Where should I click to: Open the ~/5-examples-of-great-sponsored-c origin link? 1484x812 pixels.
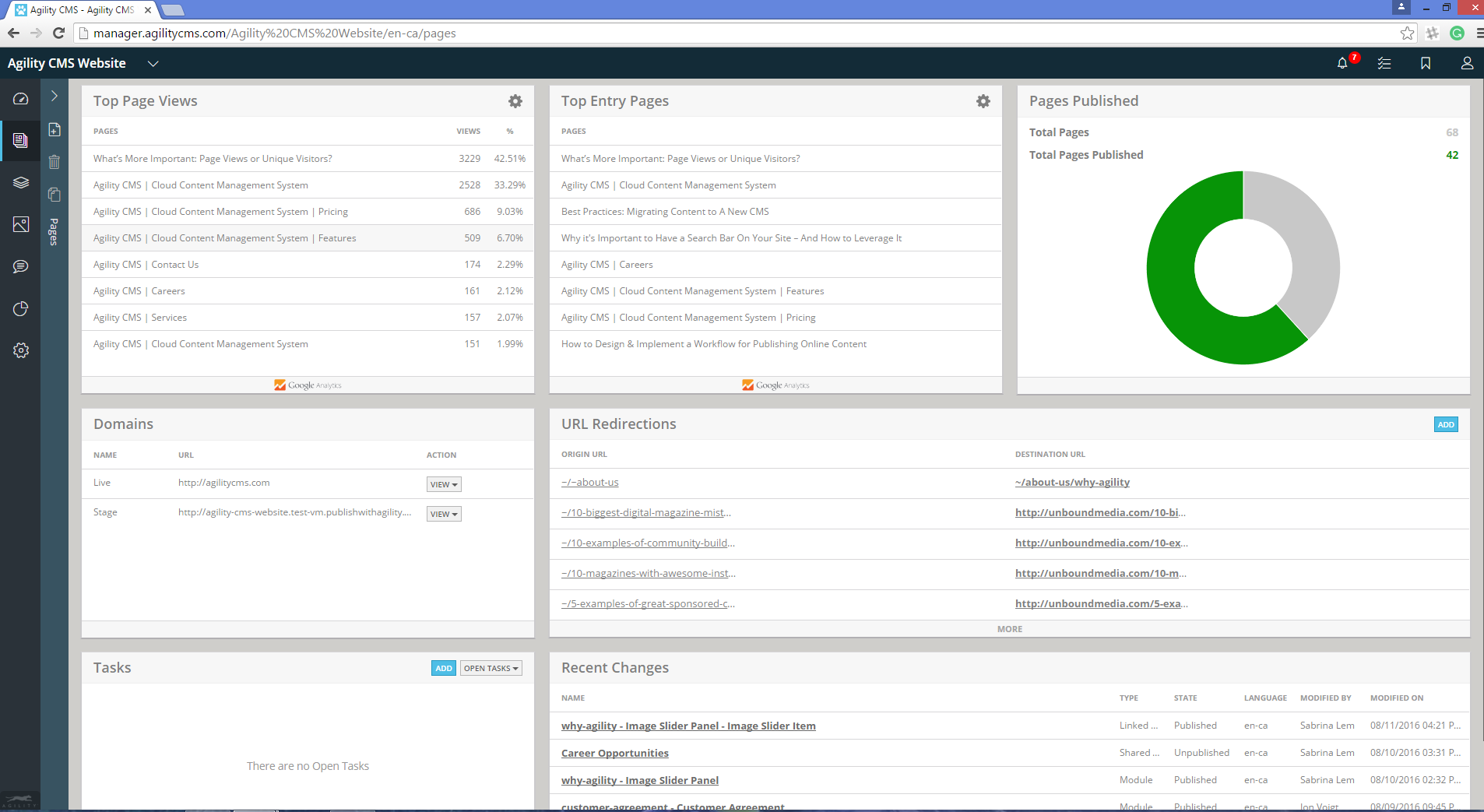click(x=648, y=604)
